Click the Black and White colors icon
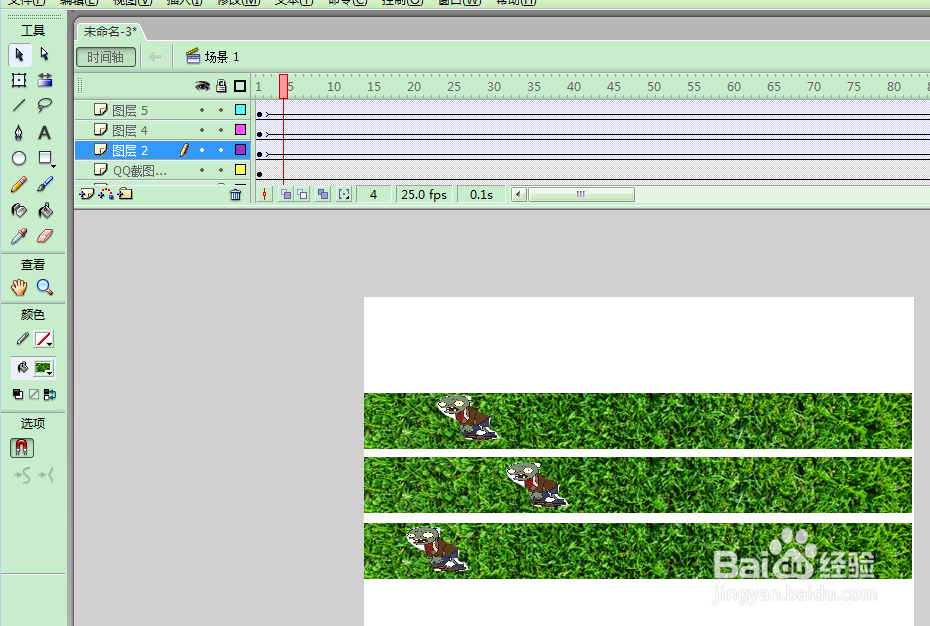 click(x=18, y=394)
